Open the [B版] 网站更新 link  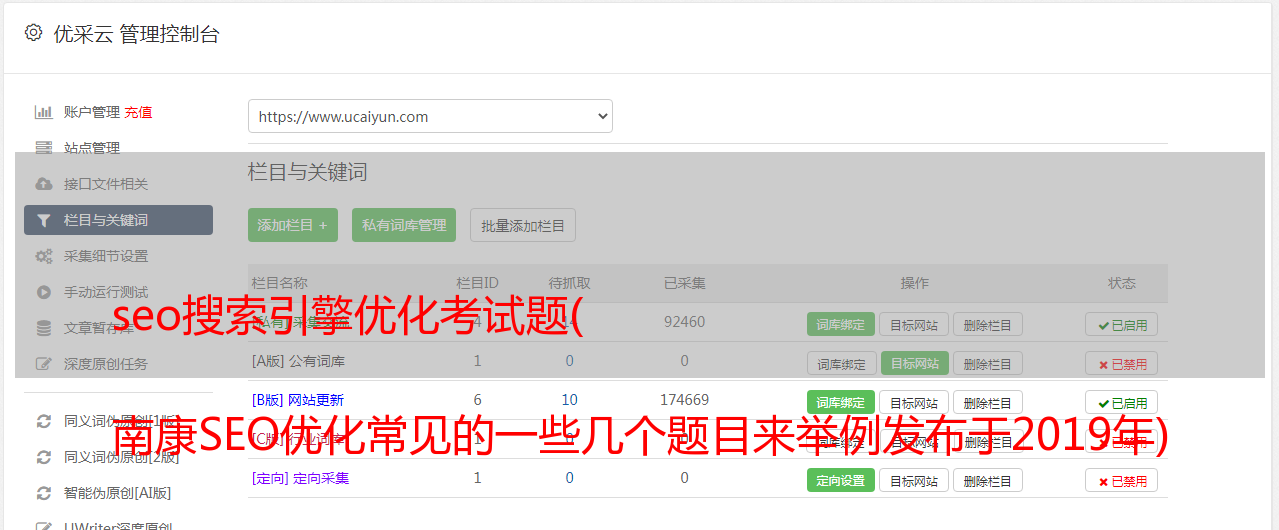coord(298,400)
